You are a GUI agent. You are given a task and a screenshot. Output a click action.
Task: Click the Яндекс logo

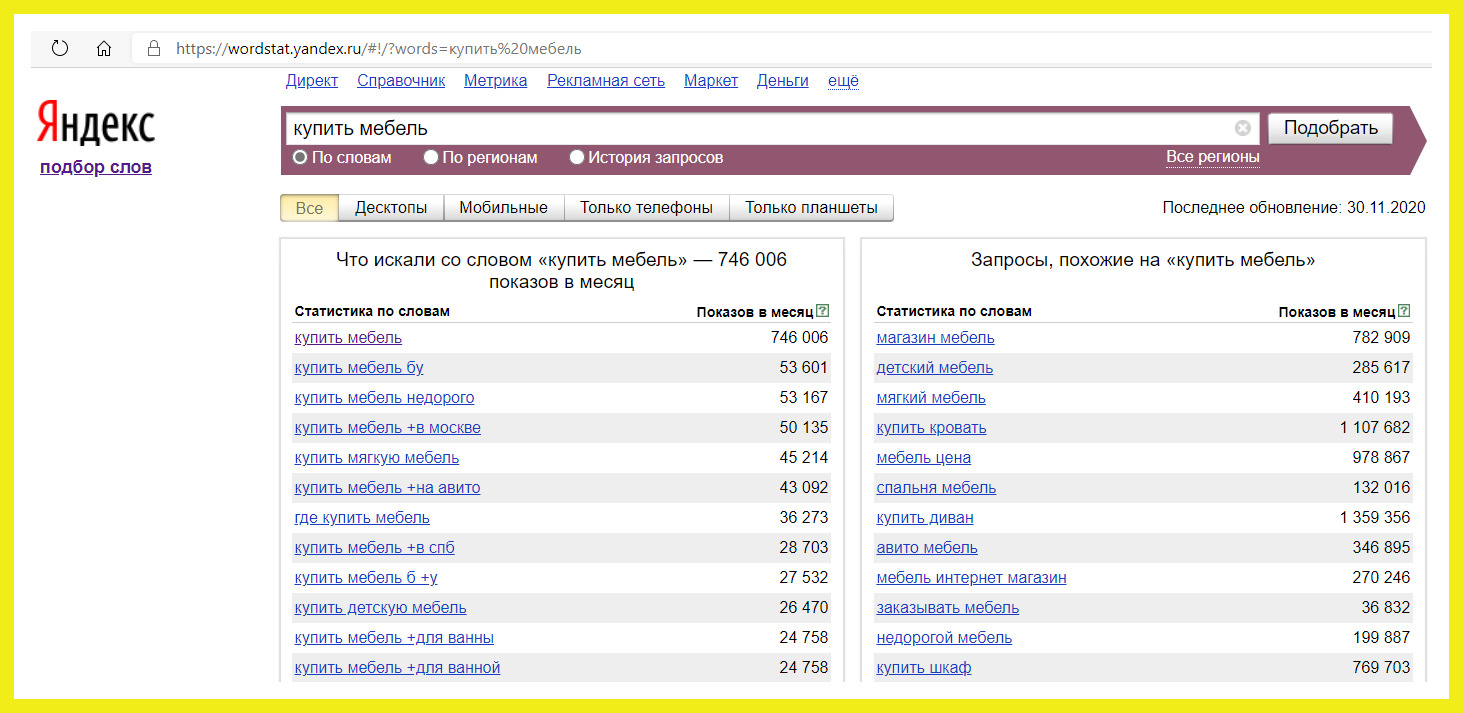coord(96,125)
